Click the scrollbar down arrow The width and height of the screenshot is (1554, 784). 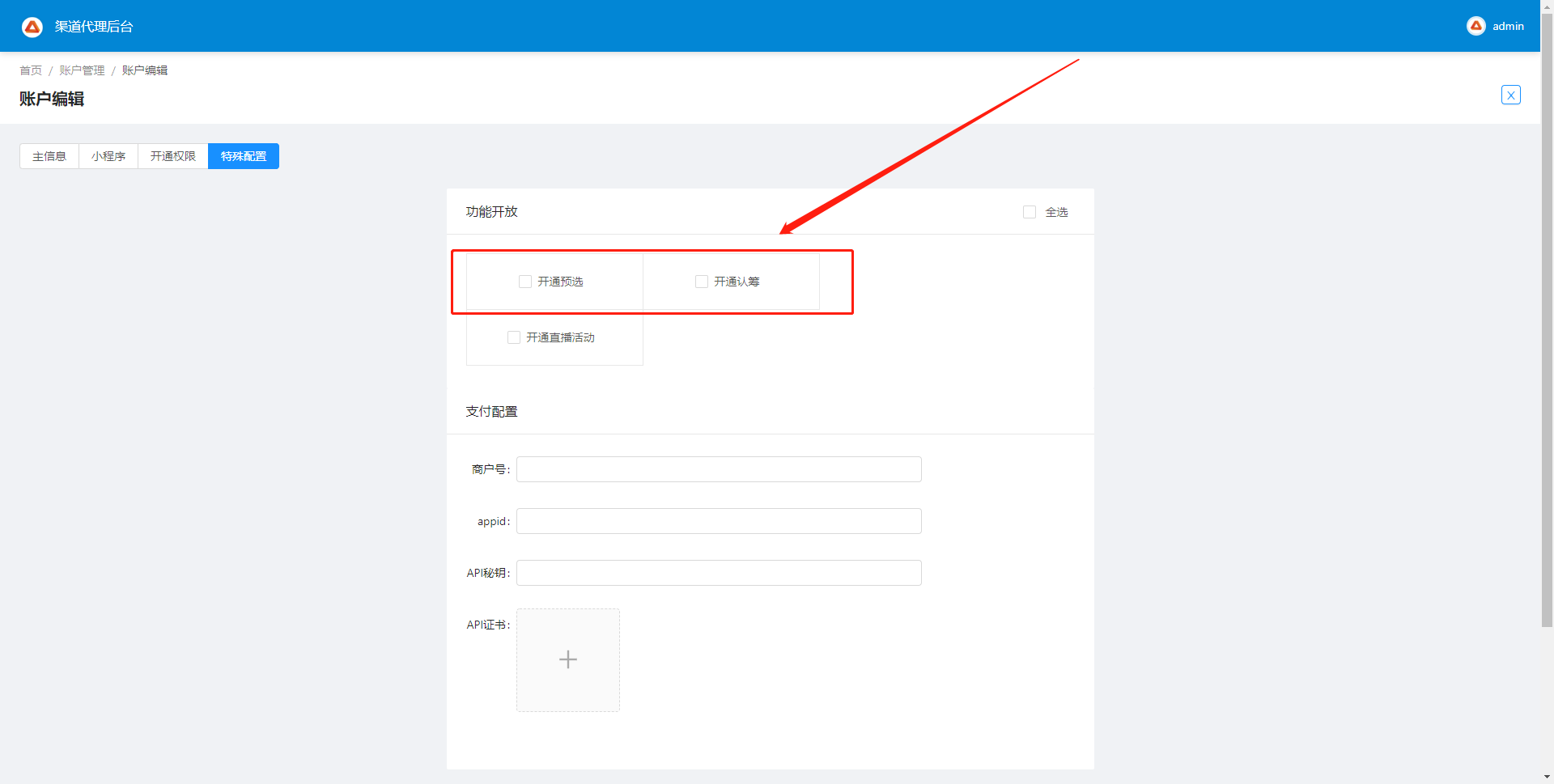pyautogui.click(x=1547, y=778)
